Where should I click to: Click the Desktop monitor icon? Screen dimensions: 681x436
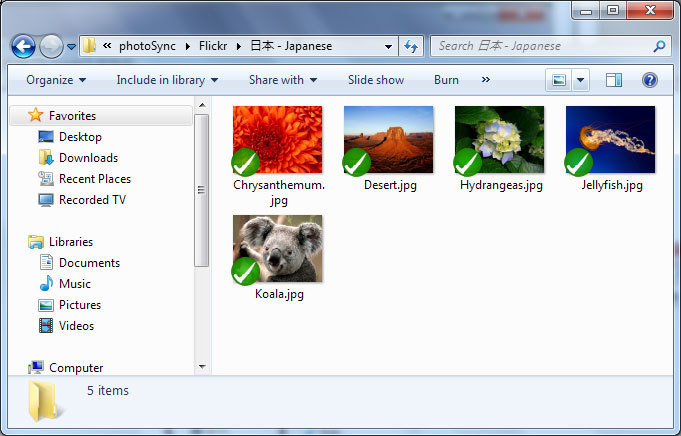[x=46, y=137]
